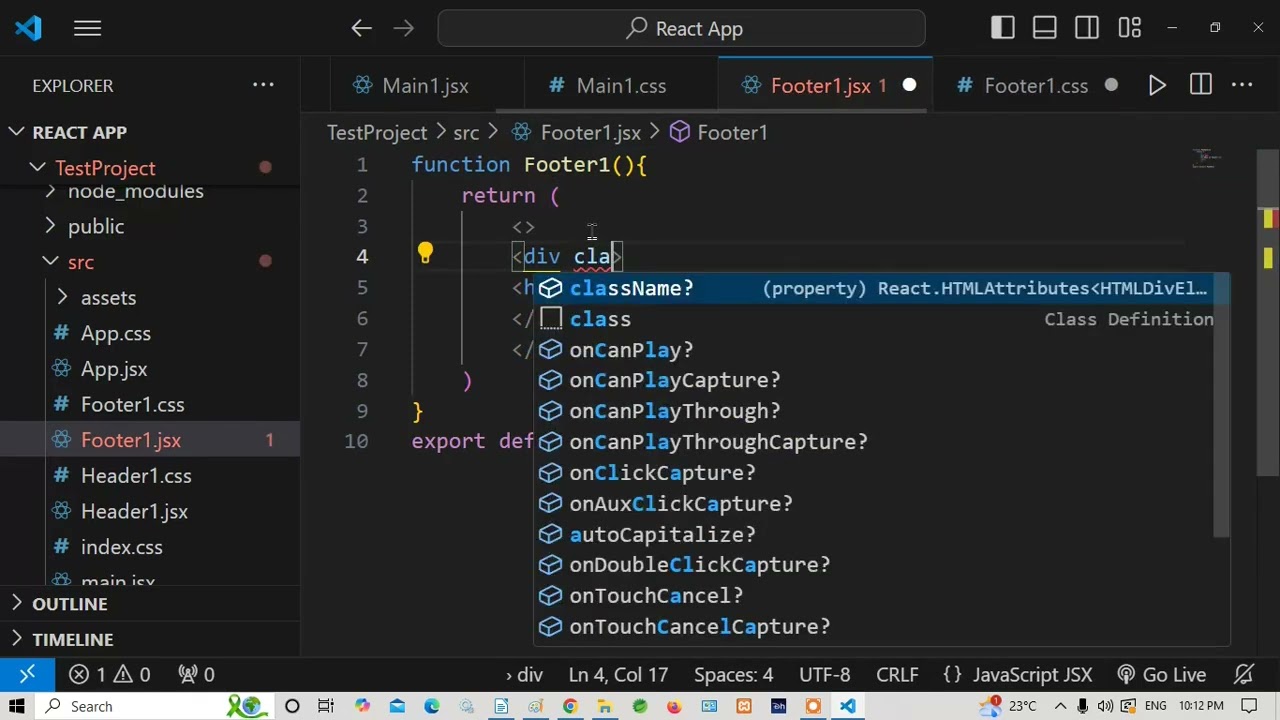
Task: Start Go Live server
Action: (x=1162, y=675)
